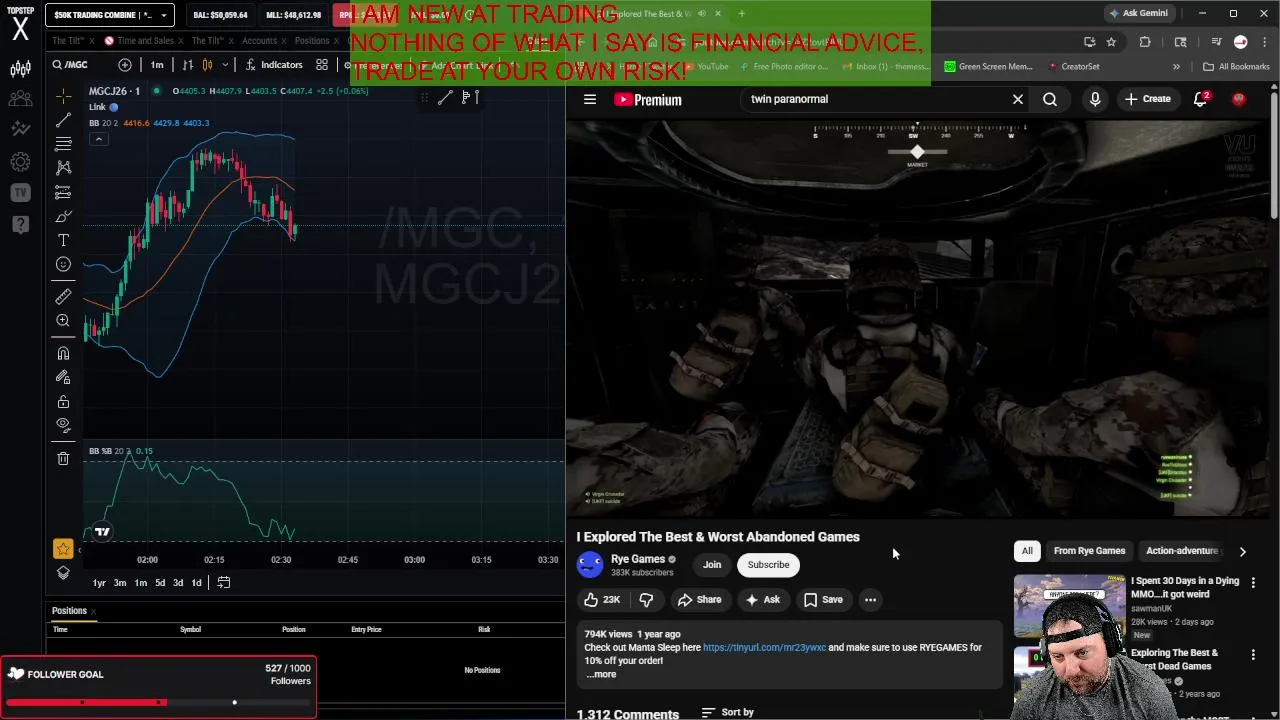Image resolution: width=1280 pixels, height=720 pixels.
Task: Click the yellow star favorites toolbar button
Action: (x=63, y=548)
